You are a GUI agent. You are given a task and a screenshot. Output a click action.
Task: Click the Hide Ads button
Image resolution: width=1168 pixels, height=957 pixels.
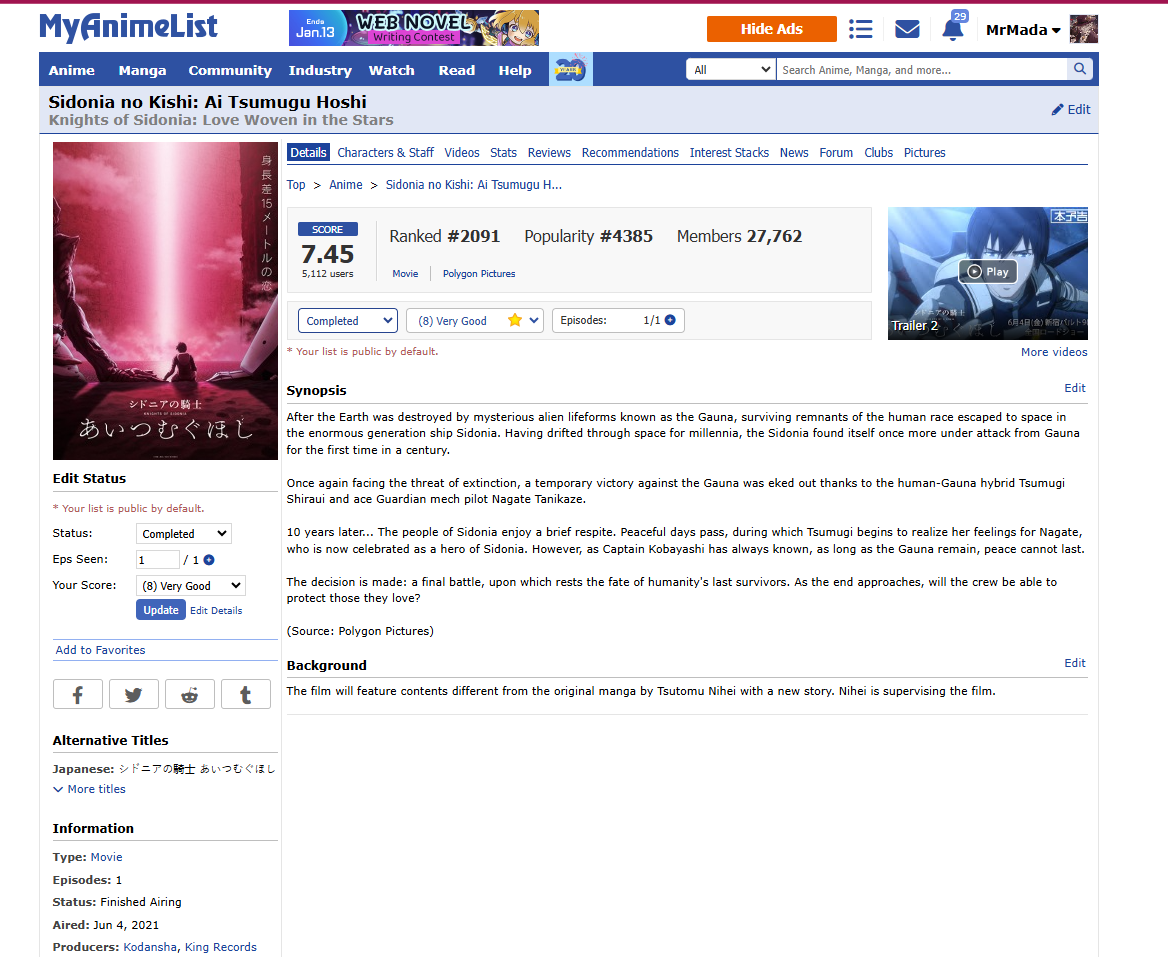[772, 29]
